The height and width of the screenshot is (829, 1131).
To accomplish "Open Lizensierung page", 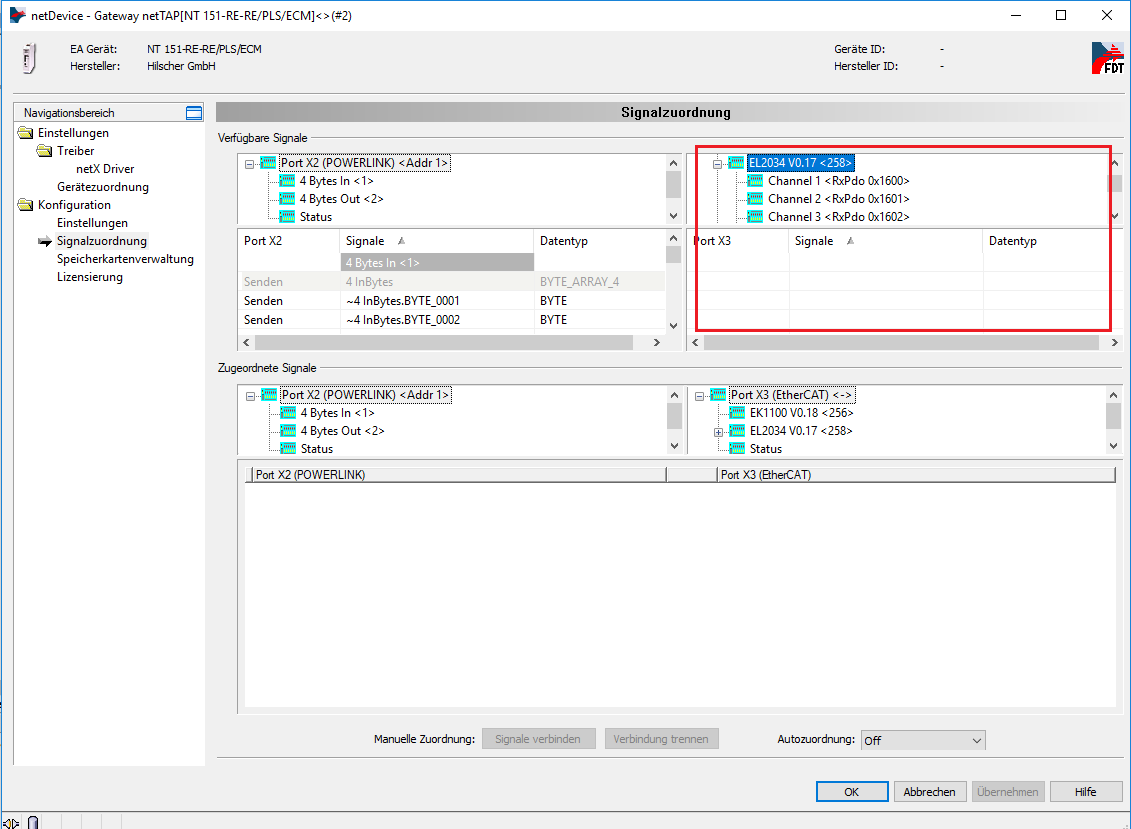I will (x=90, y=277).
